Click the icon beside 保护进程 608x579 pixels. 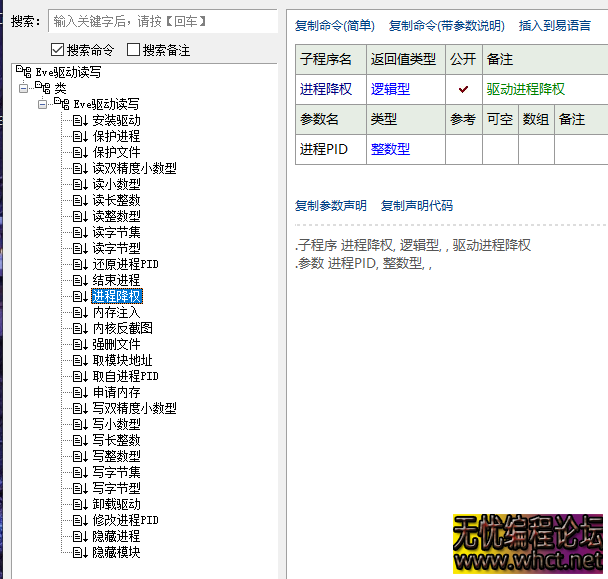[81, 136]
